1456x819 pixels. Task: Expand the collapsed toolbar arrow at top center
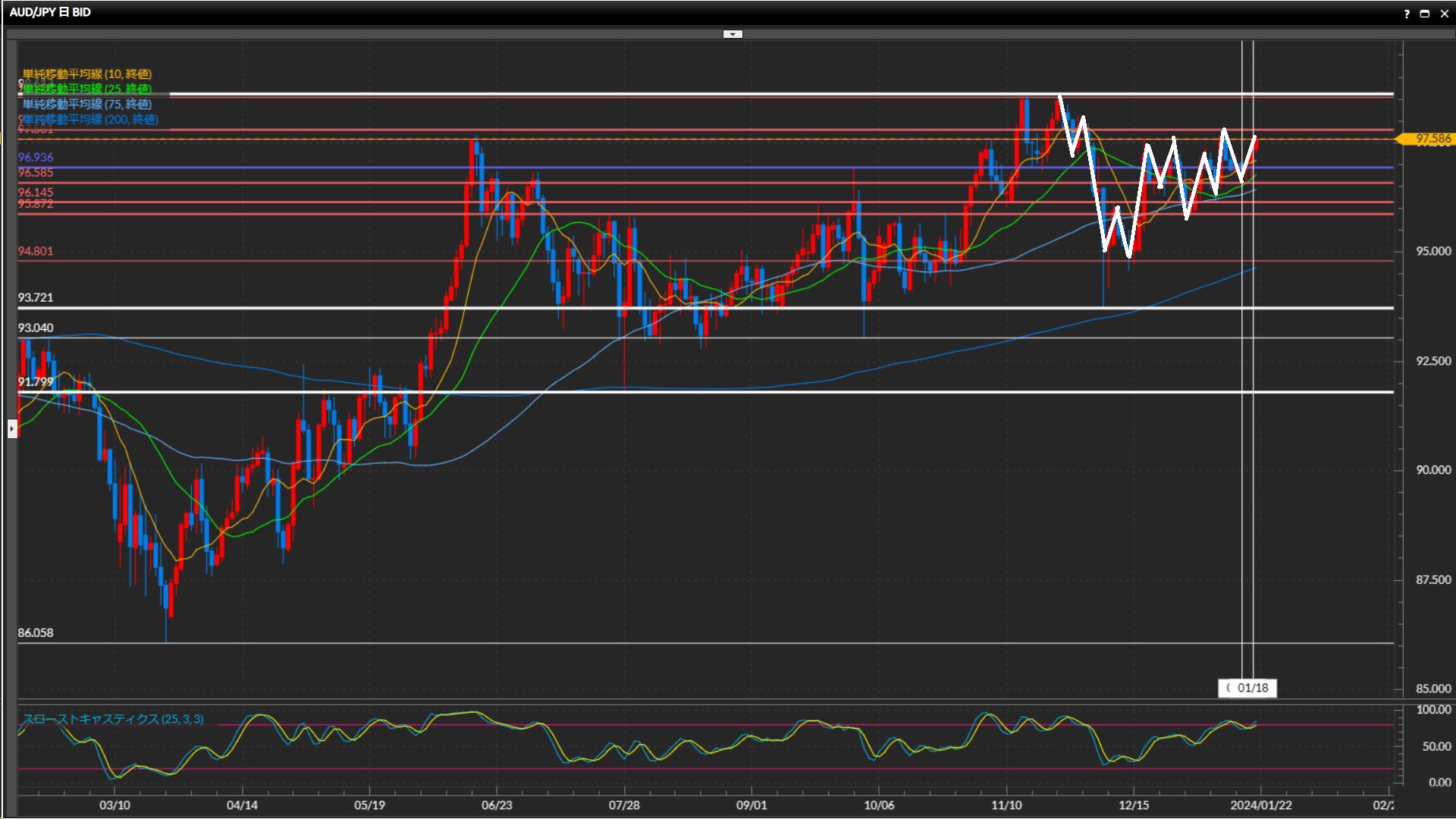(733, 34)
